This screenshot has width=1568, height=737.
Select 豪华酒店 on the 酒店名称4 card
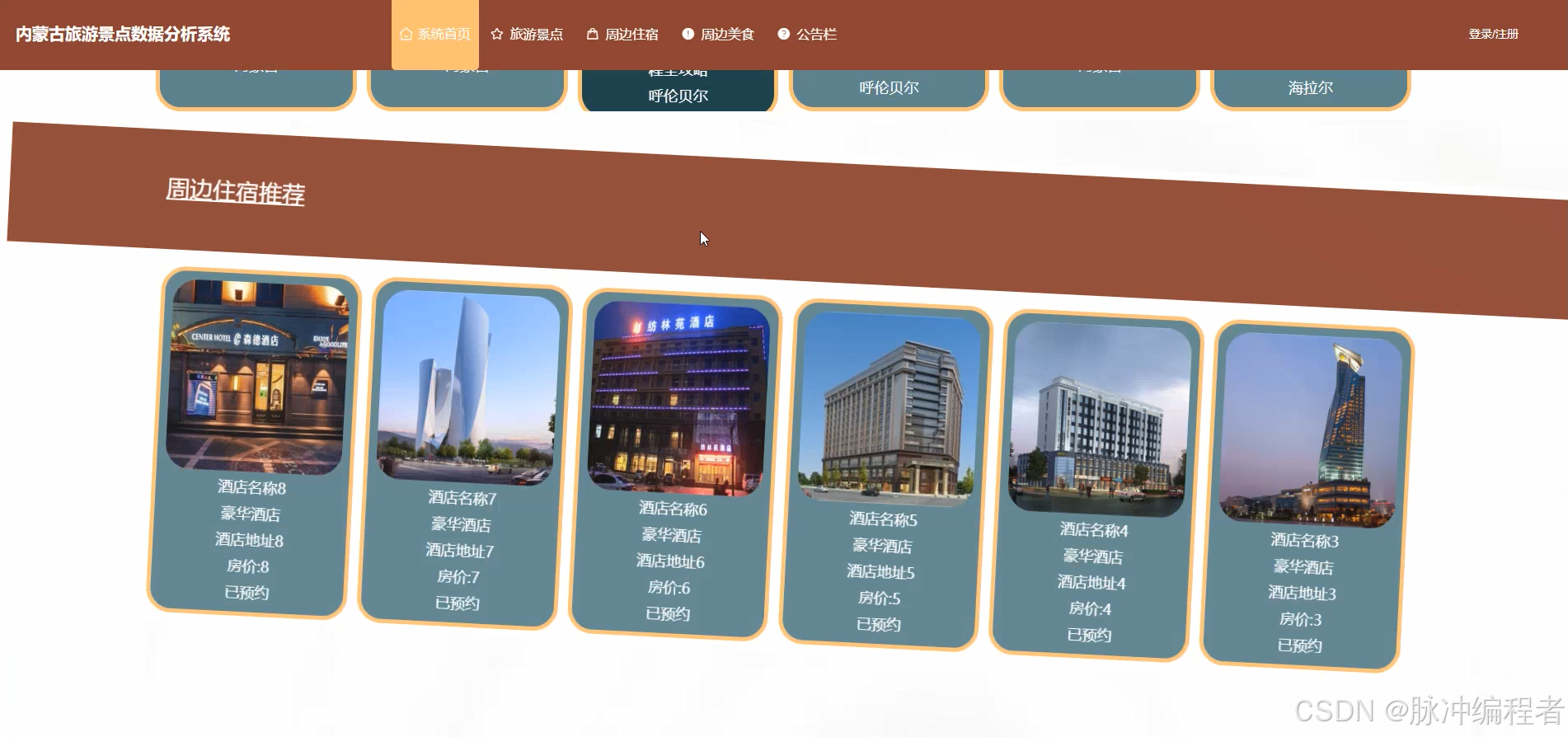click(x=1092, y=556)
